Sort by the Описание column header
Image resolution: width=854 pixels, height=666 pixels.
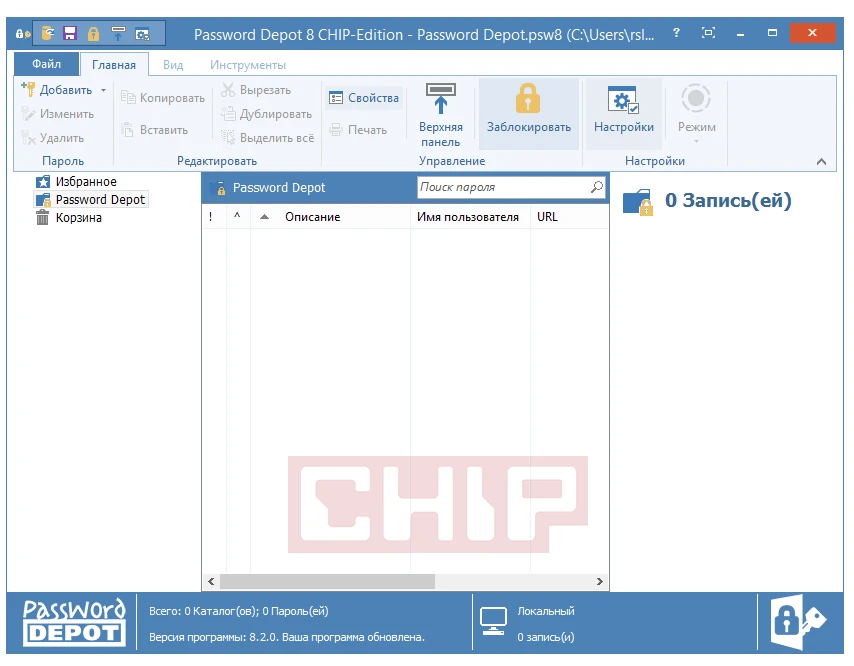[x=312, y=217]
